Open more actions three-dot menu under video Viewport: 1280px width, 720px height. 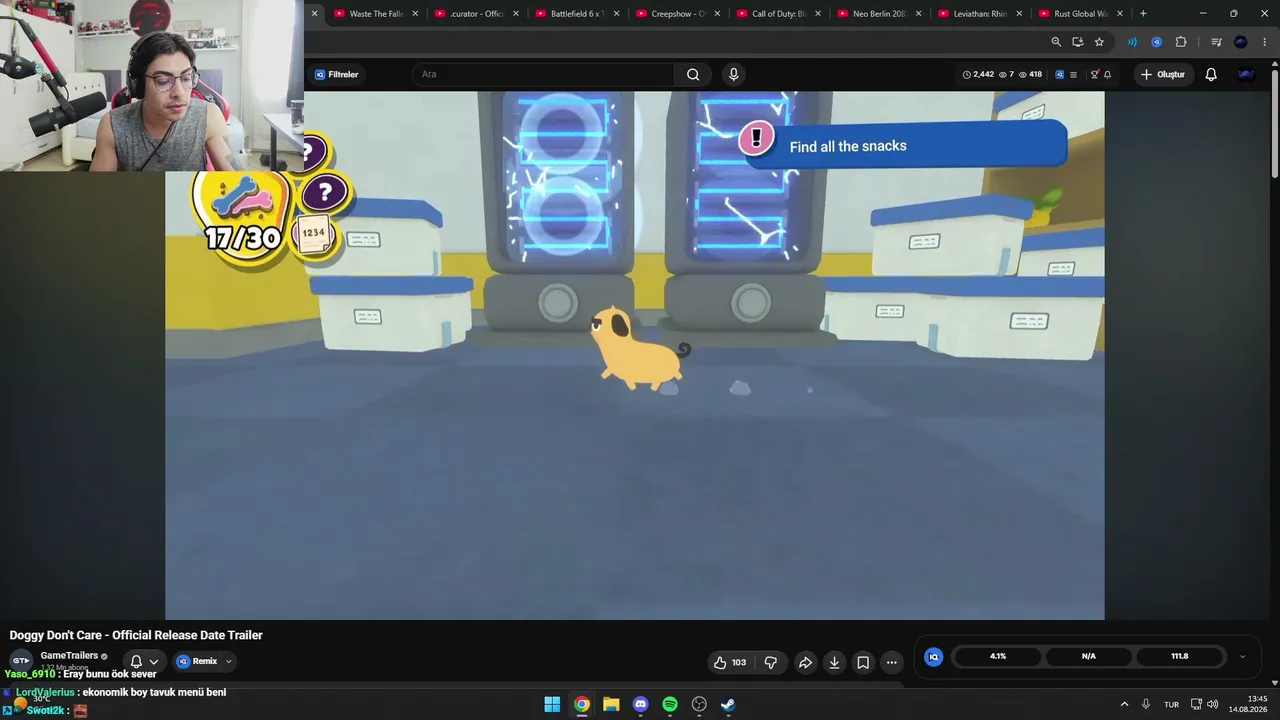pyautogui.click(x=892, y=662)
